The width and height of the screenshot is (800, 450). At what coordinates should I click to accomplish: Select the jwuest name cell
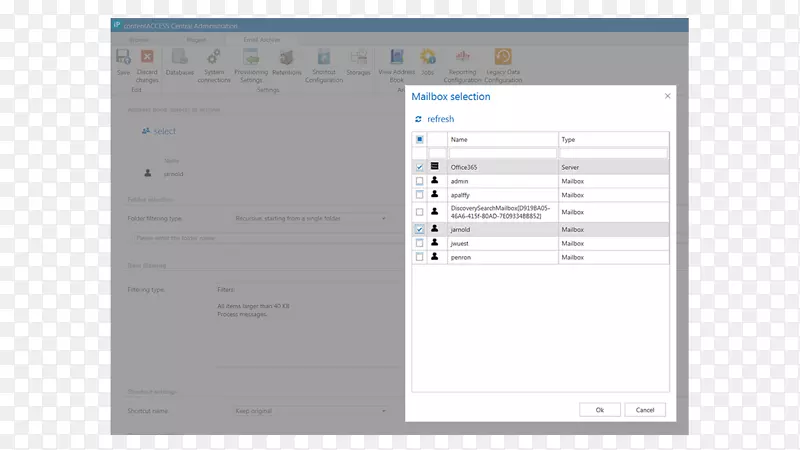click(x=503, y=243)
